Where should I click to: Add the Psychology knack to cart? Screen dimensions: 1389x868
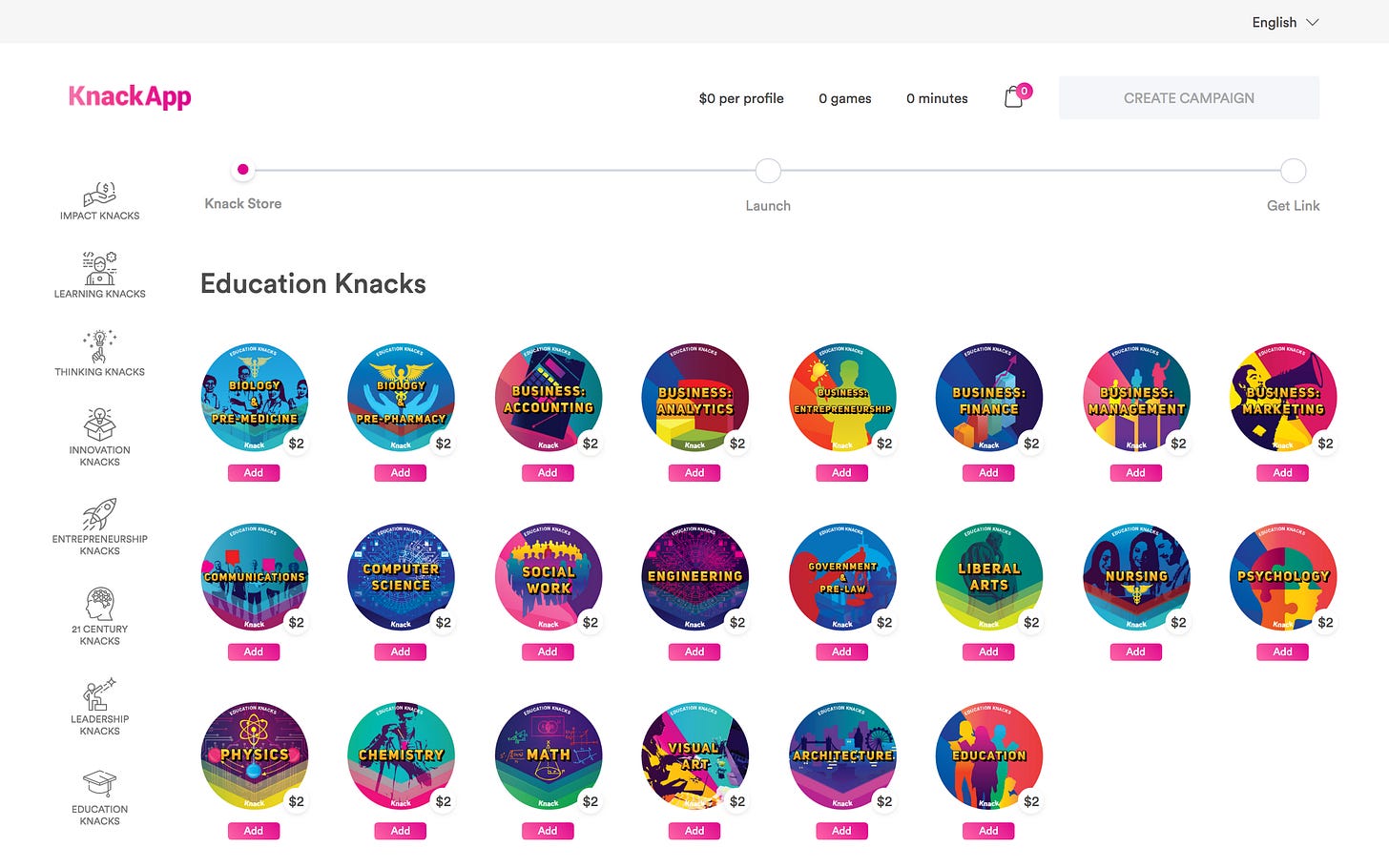point(1282,651)
